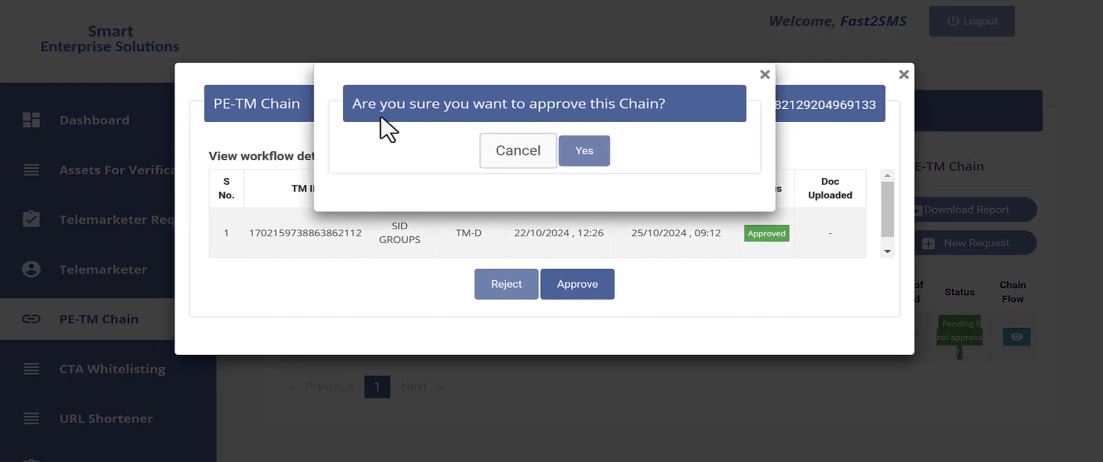Click the Reject button in workflow
This screenshot has width=1103, height=462.
(x=506, y=284)
